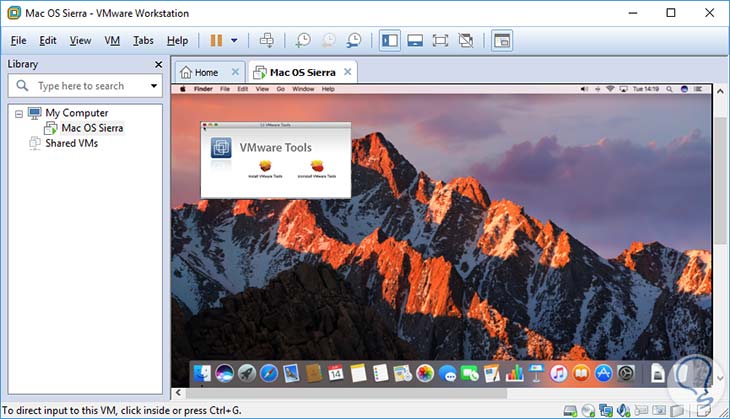Click the sound card status bar icon
Image resolution: width=730 pixels, height=419 pixels.
[x=623, y=410]
